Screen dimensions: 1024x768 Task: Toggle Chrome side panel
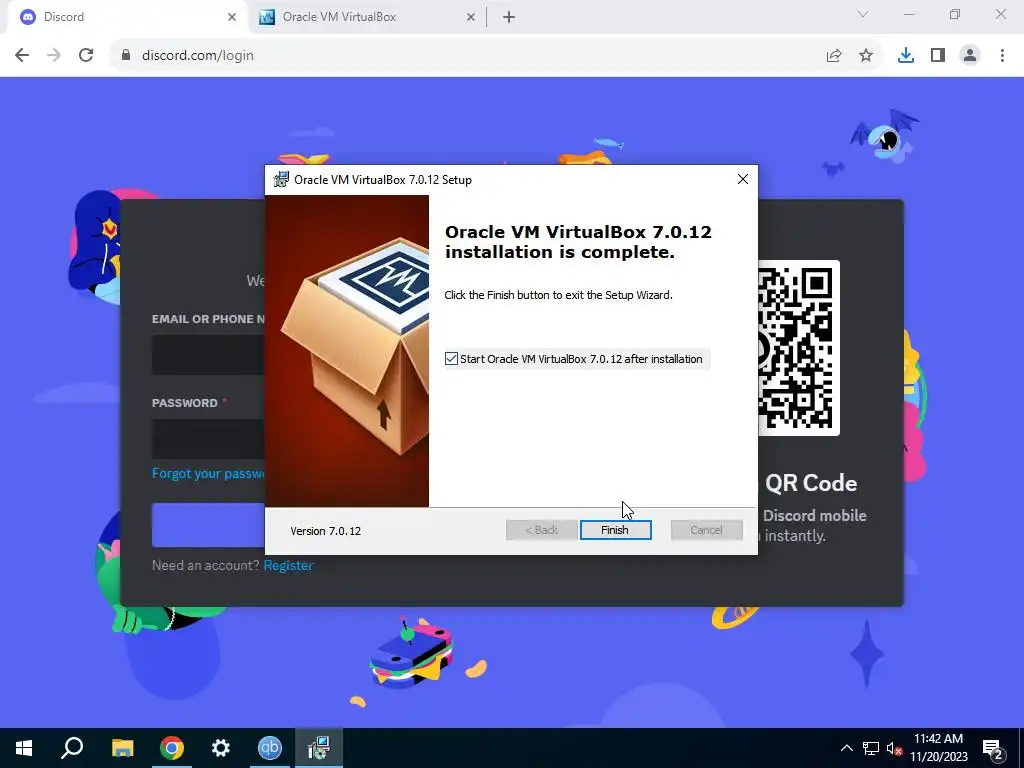tap(938, 56)
